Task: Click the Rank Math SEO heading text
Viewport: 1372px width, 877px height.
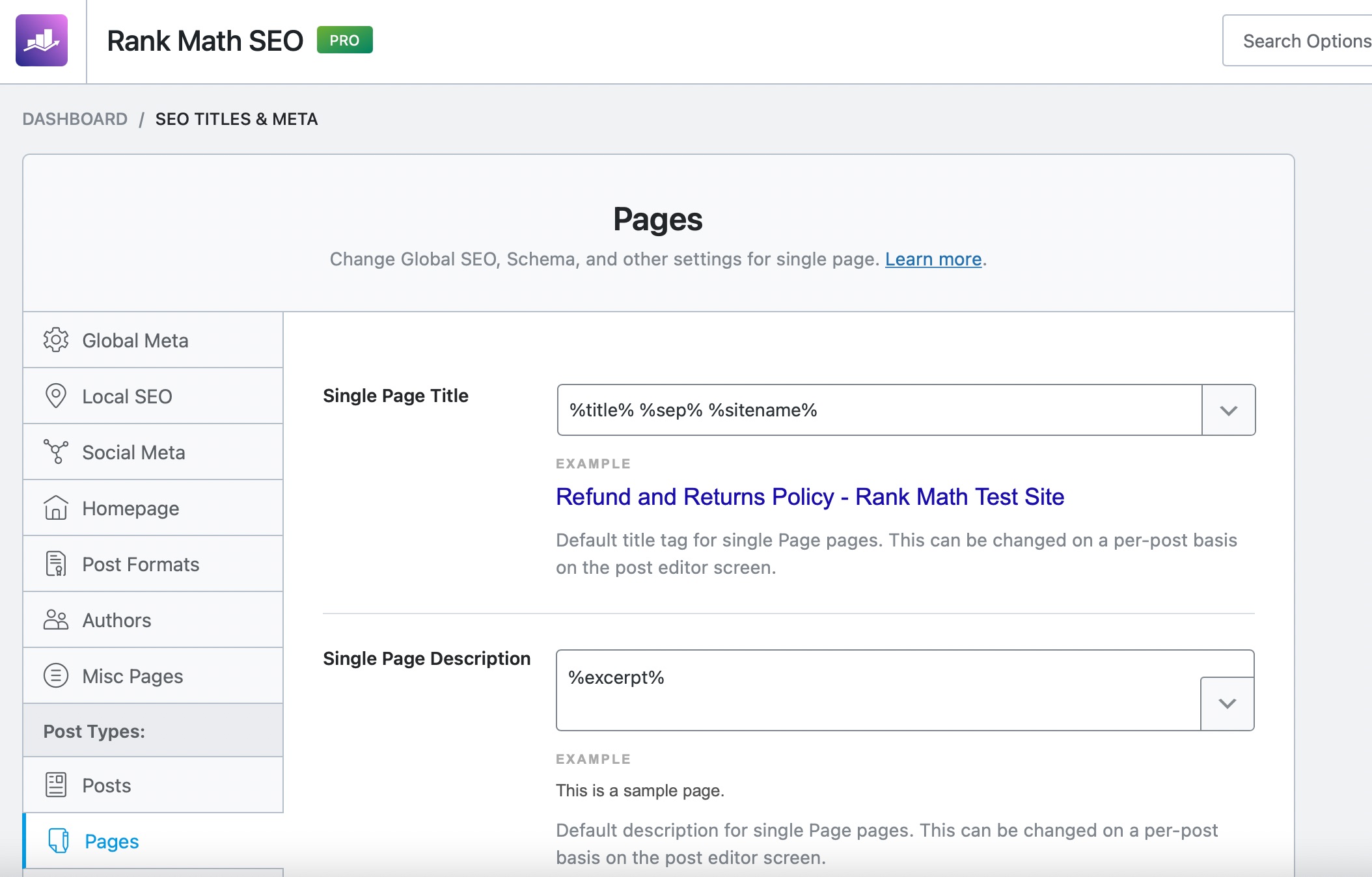Action: pos(205,40)
